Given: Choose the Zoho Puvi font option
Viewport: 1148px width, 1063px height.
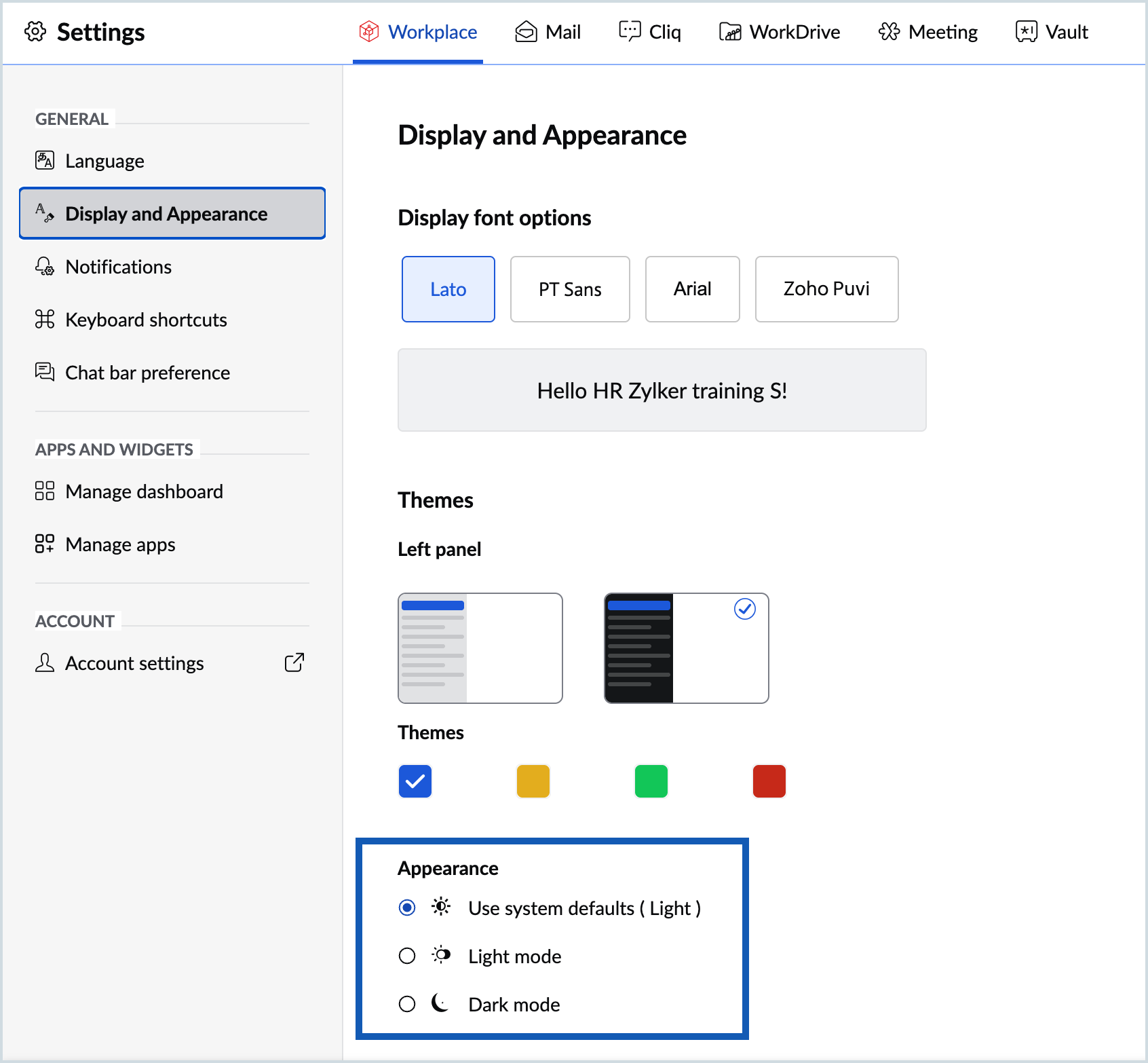Looking at the screenshot, I should [827, 289].
